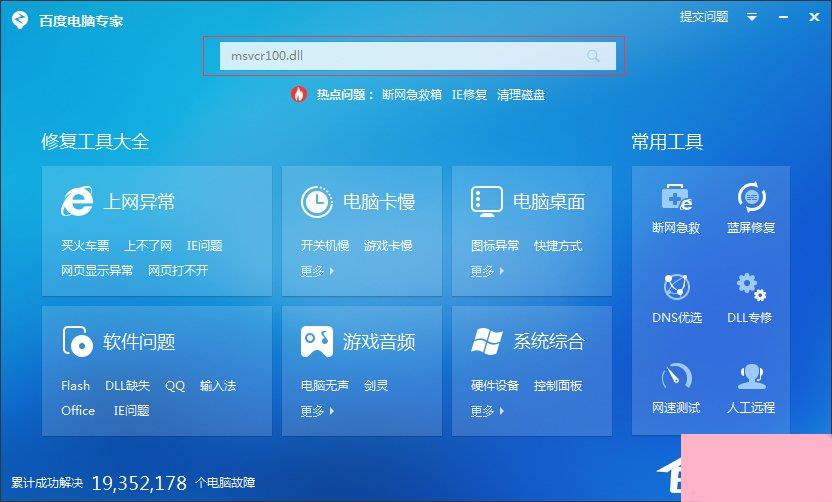Screen dimensions: 832x502
Task: Select 网页显示异常 link
Action: tap(97, 271)
